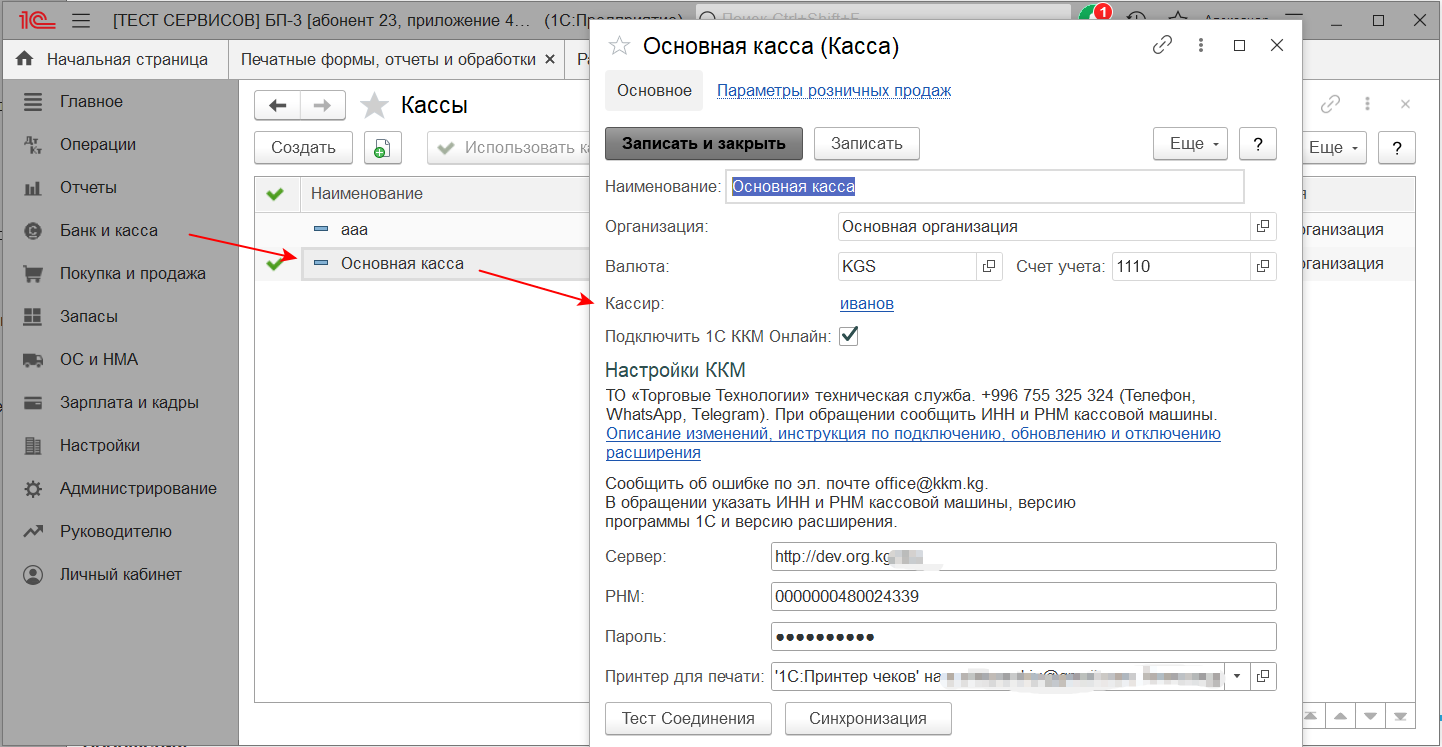Expand the Еще menu in dialog
1442x747 pixels.
point(1190,144)
